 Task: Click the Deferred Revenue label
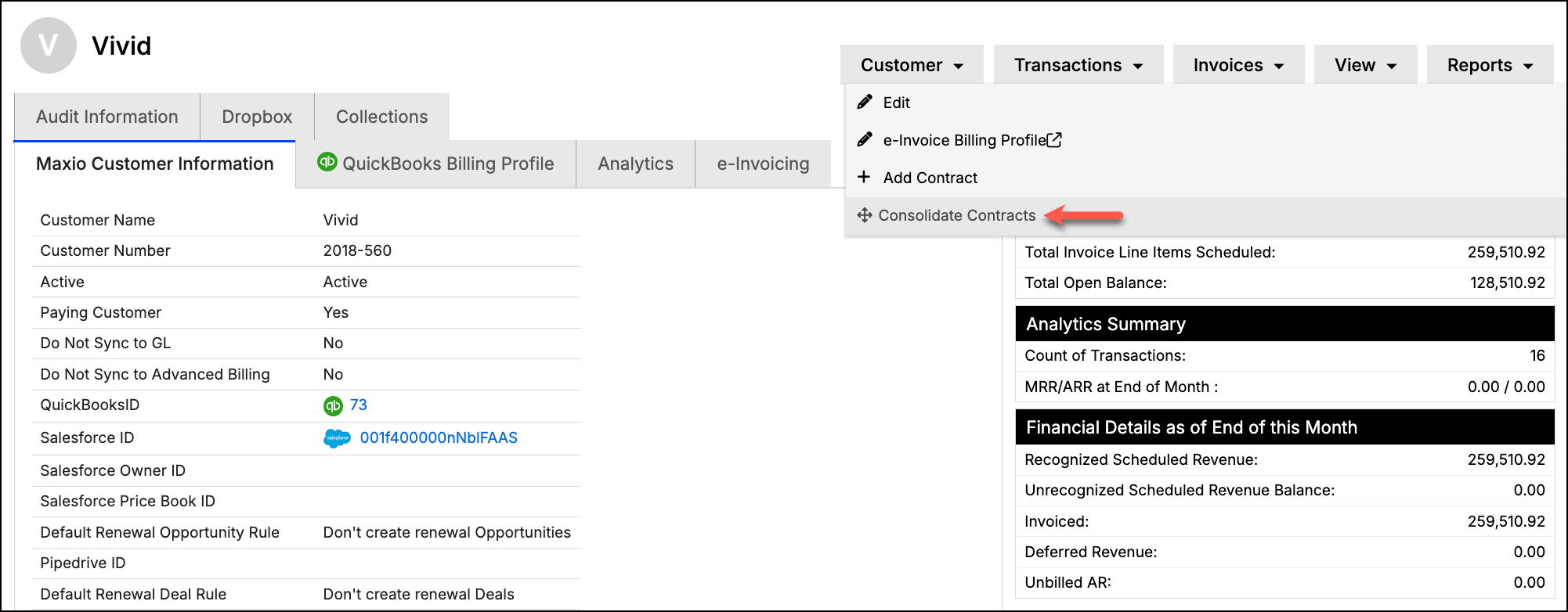[x=1091, y=552]
